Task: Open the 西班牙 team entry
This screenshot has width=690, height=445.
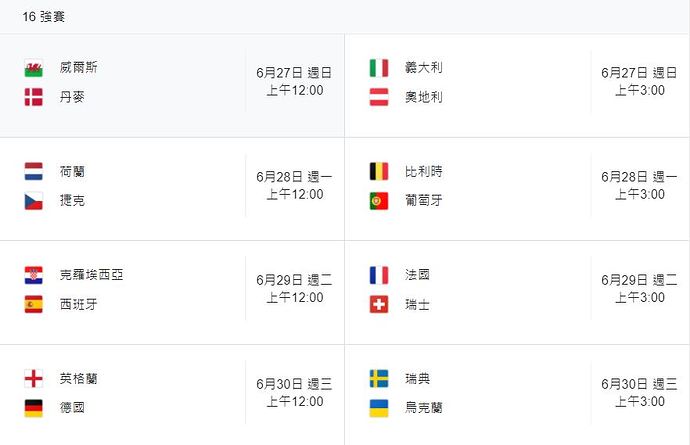Action: 78,304
